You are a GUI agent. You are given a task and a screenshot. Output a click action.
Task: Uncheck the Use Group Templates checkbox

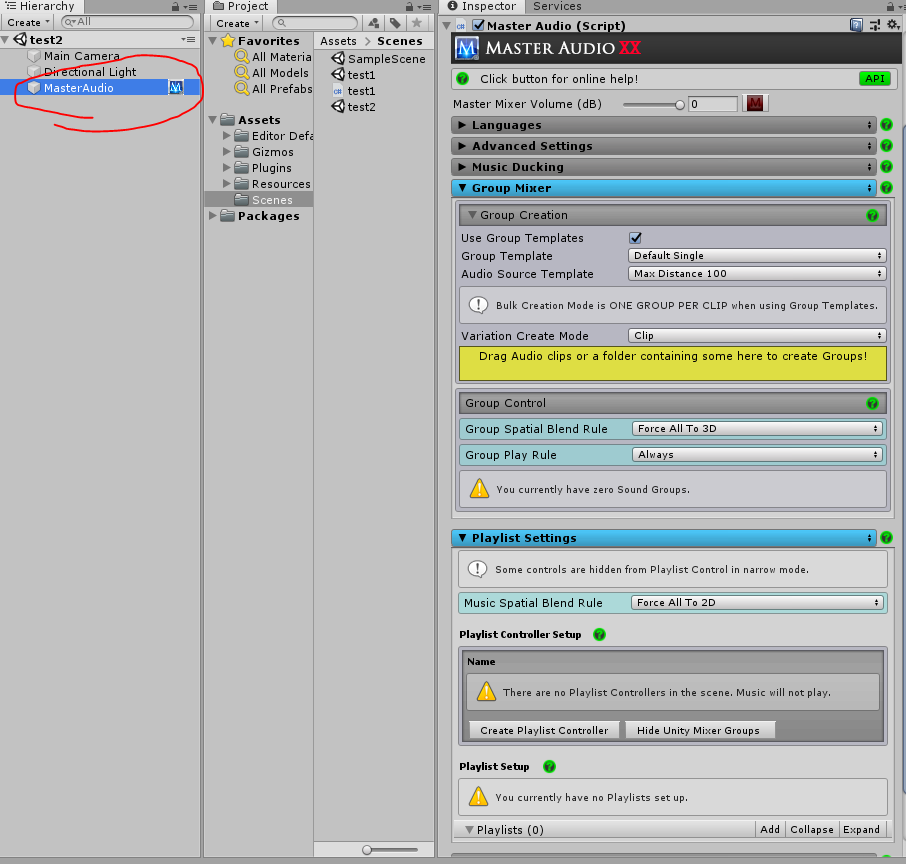635,238
